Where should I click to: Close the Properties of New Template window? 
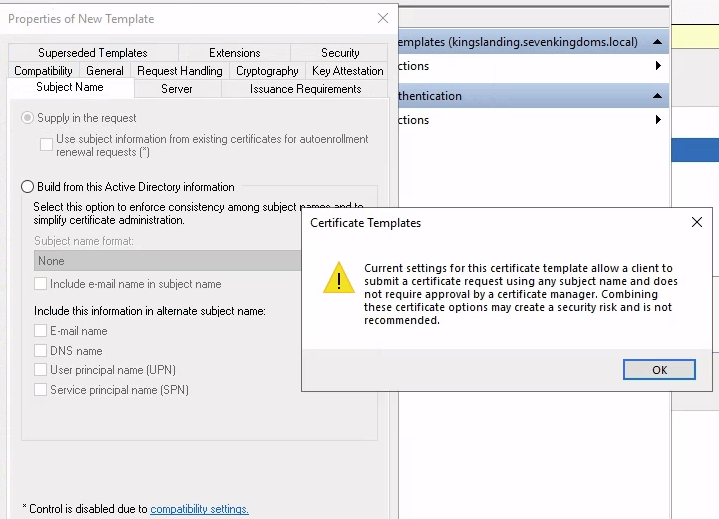coord(383,18)
